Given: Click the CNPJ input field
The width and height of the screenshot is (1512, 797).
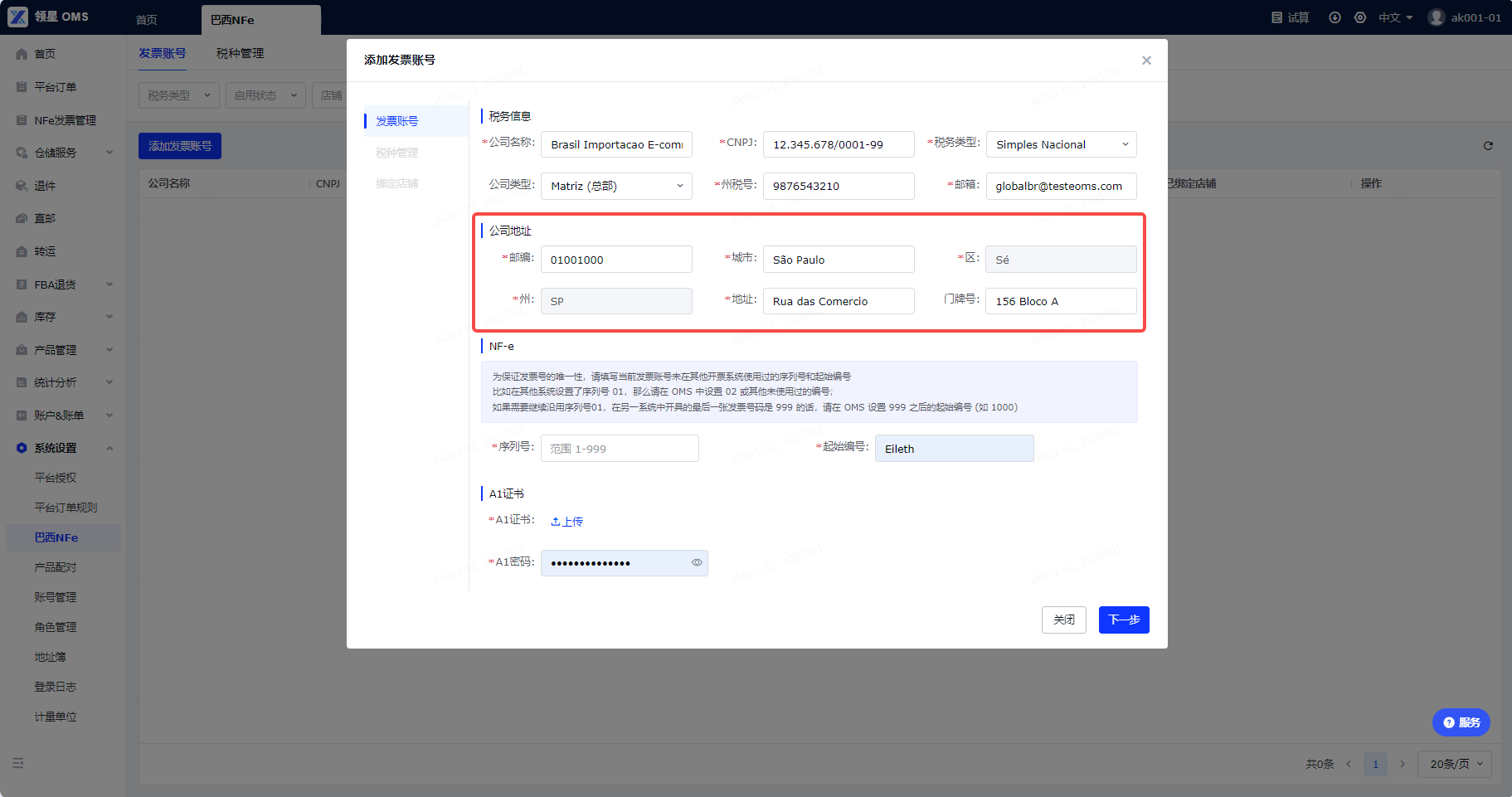Looking at the screenshot, I should tap(839, 144).
